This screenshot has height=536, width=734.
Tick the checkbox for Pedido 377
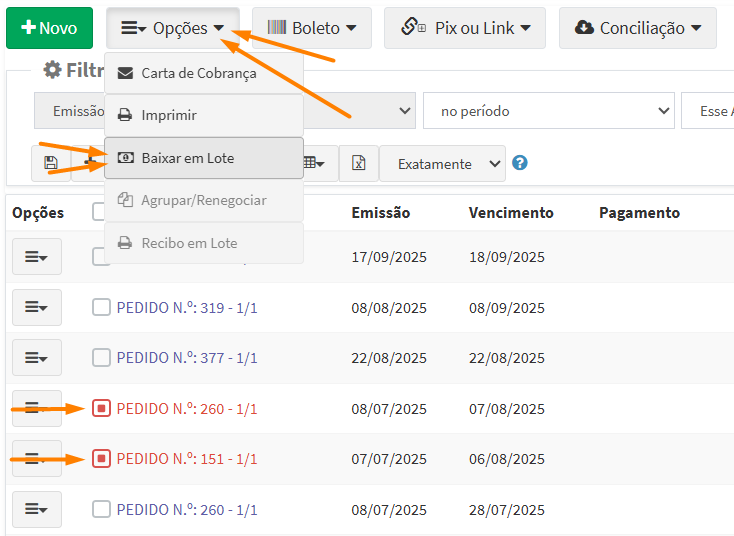coord(101,357)
